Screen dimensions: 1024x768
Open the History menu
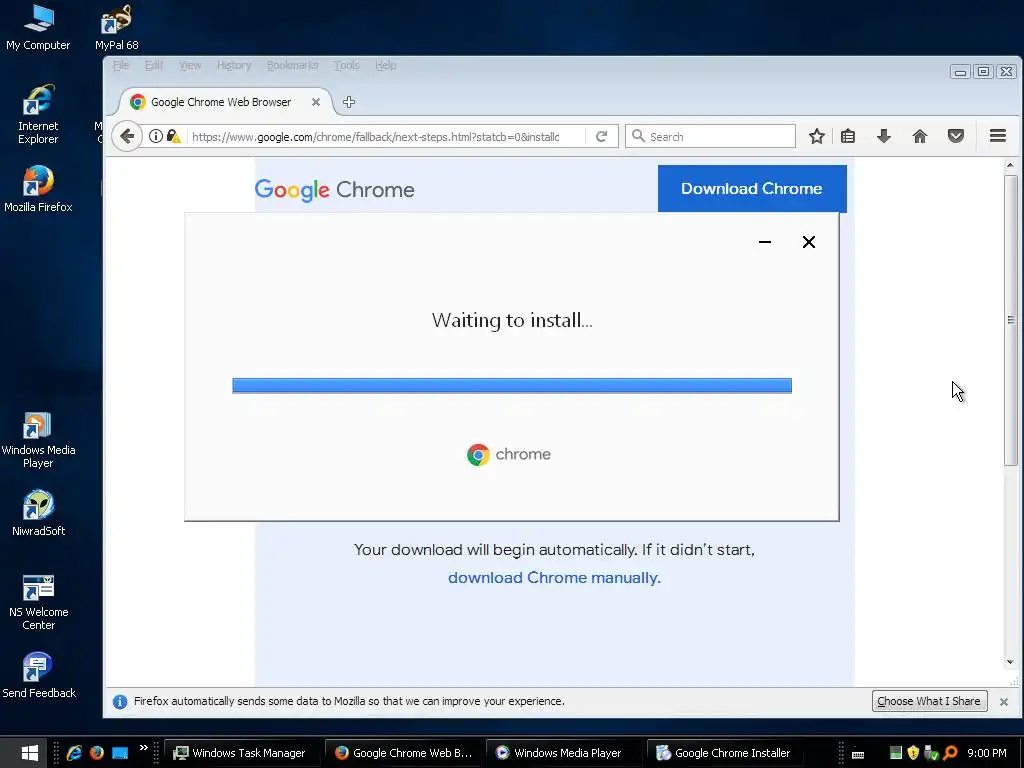(x=234, y=65)
